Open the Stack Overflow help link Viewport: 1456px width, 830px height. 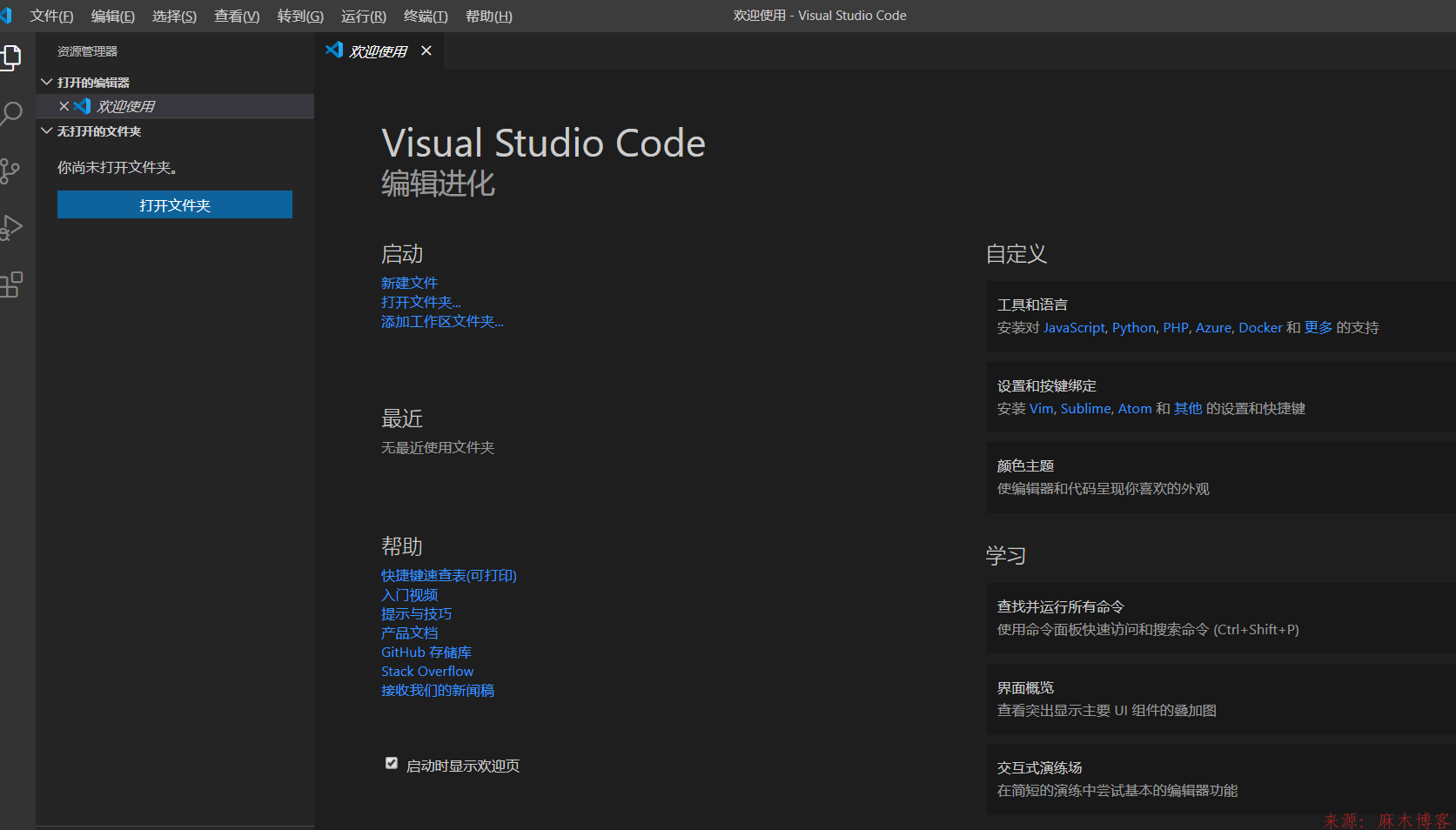[426, 671]
